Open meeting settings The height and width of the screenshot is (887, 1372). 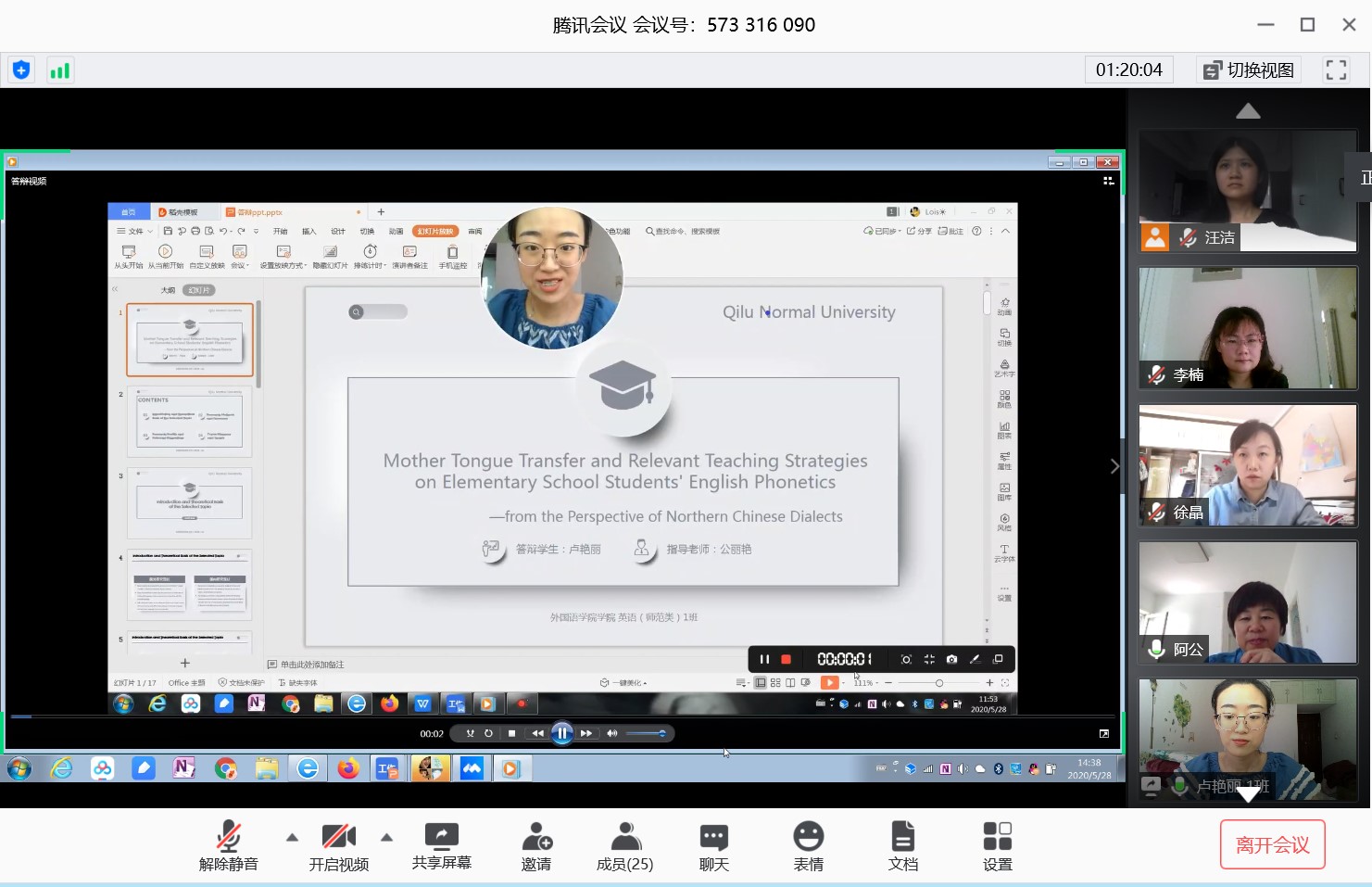pyautogui.click(x=997, y=844)
